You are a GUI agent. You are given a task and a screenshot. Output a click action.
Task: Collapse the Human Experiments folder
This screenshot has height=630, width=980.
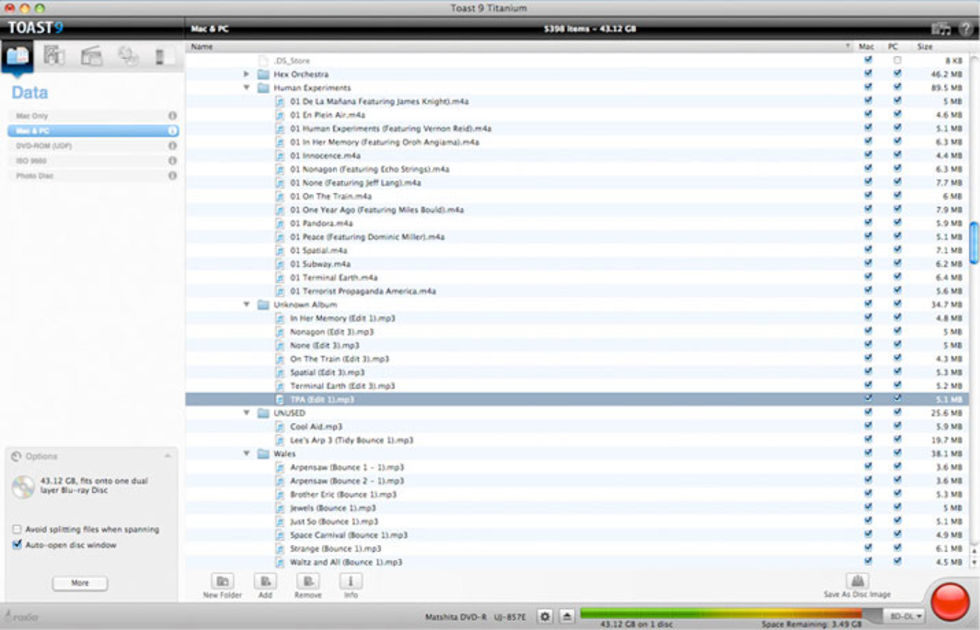(x=247, y=88)
